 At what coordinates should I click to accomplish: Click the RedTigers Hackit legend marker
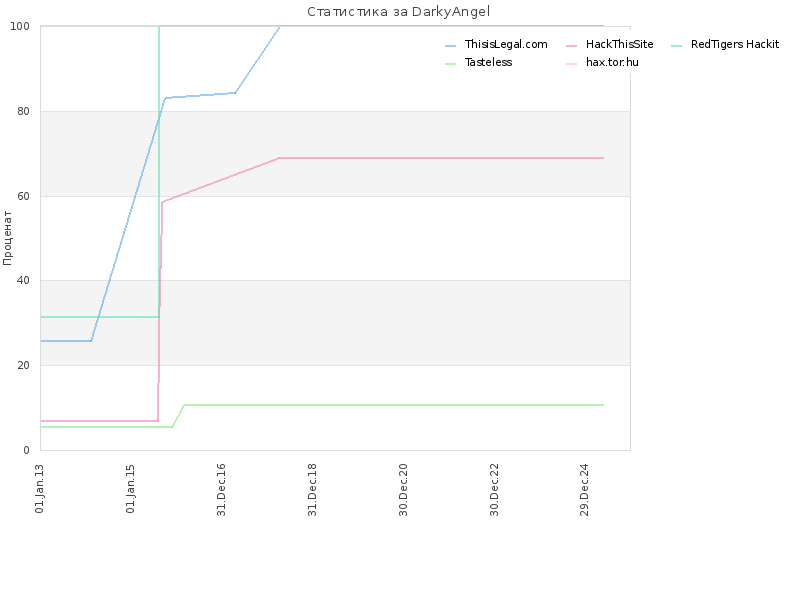(x=677, y=46)
